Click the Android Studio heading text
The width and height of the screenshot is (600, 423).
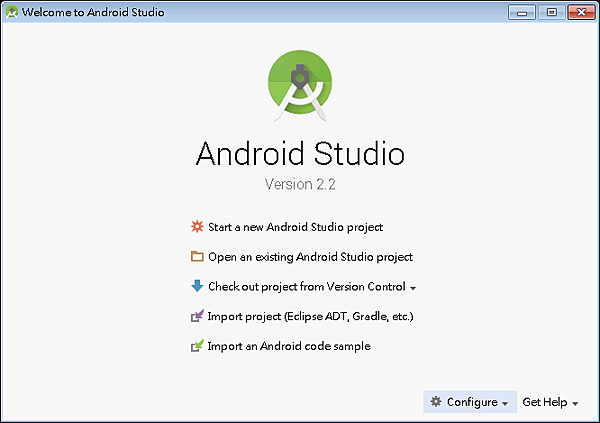(300, 153)
